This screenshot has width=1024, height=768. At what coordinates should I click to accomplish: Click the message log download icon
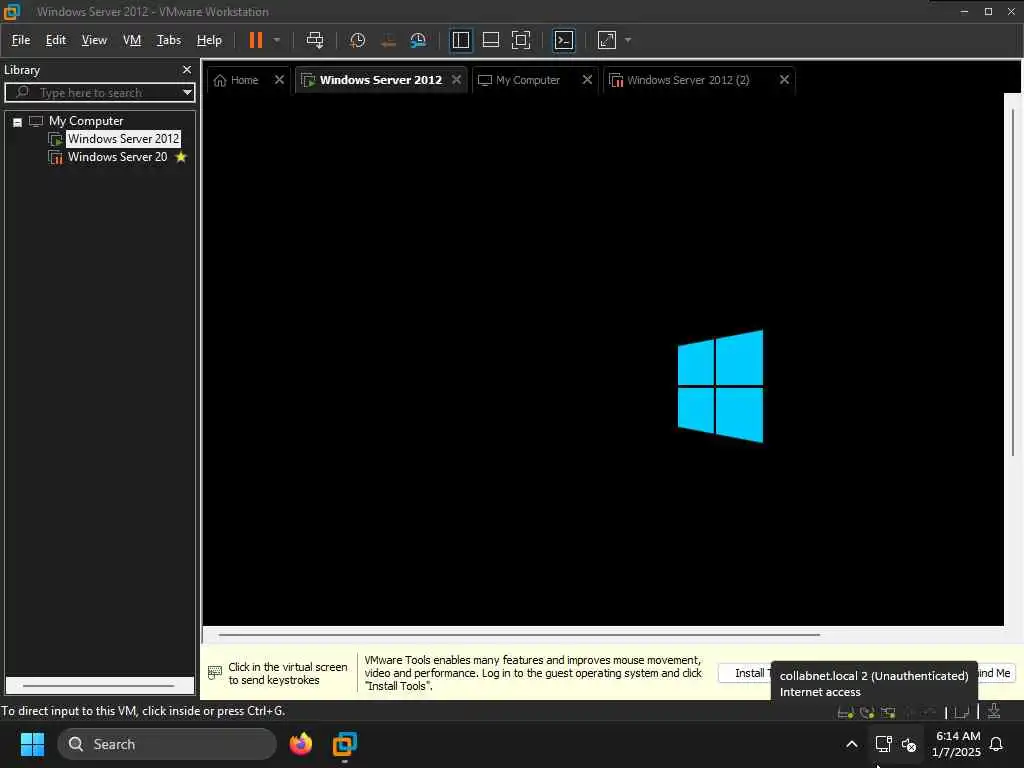coord(993,711)
